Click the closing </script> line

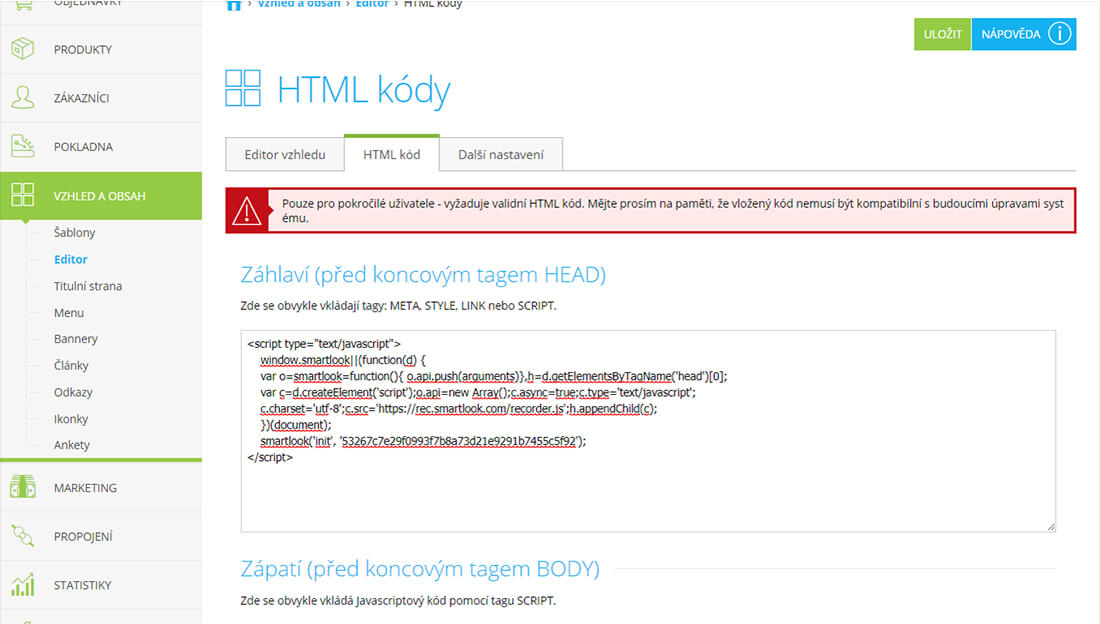270,457
